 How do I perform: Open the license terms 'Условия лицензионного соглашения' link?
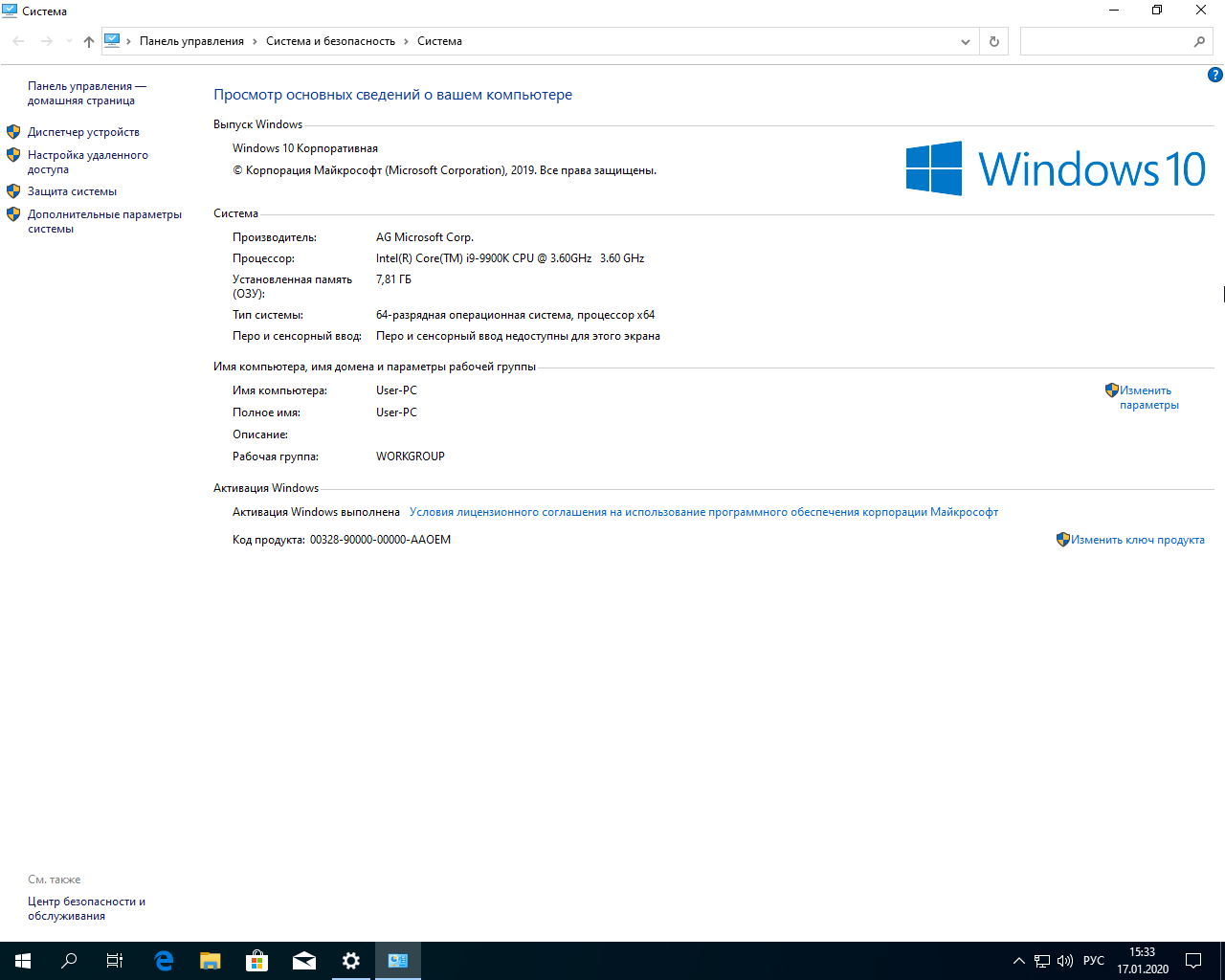tap(703, 512)
